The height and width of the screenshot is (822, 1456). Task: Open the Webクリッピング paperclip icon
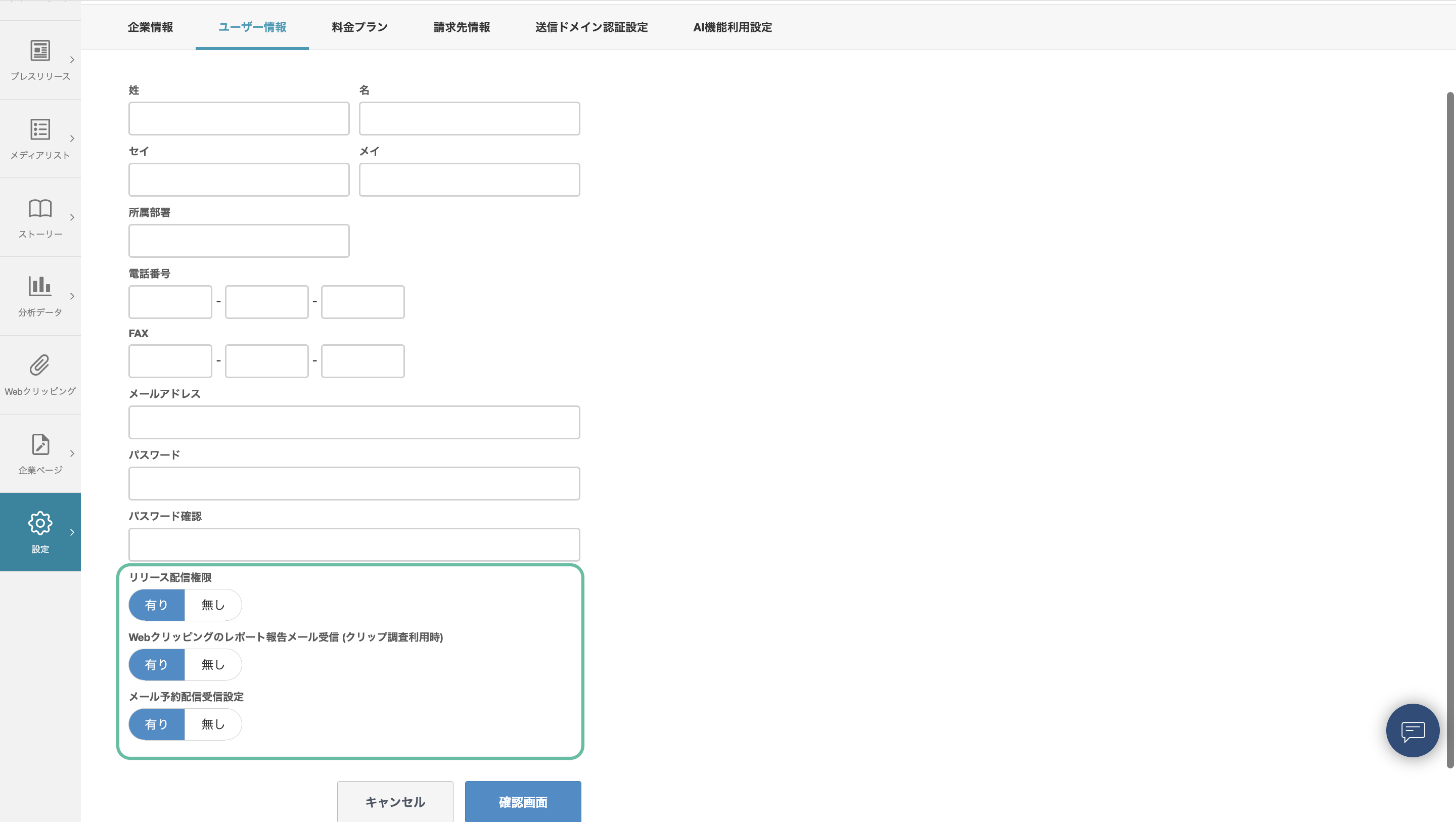tap(39, 365)
